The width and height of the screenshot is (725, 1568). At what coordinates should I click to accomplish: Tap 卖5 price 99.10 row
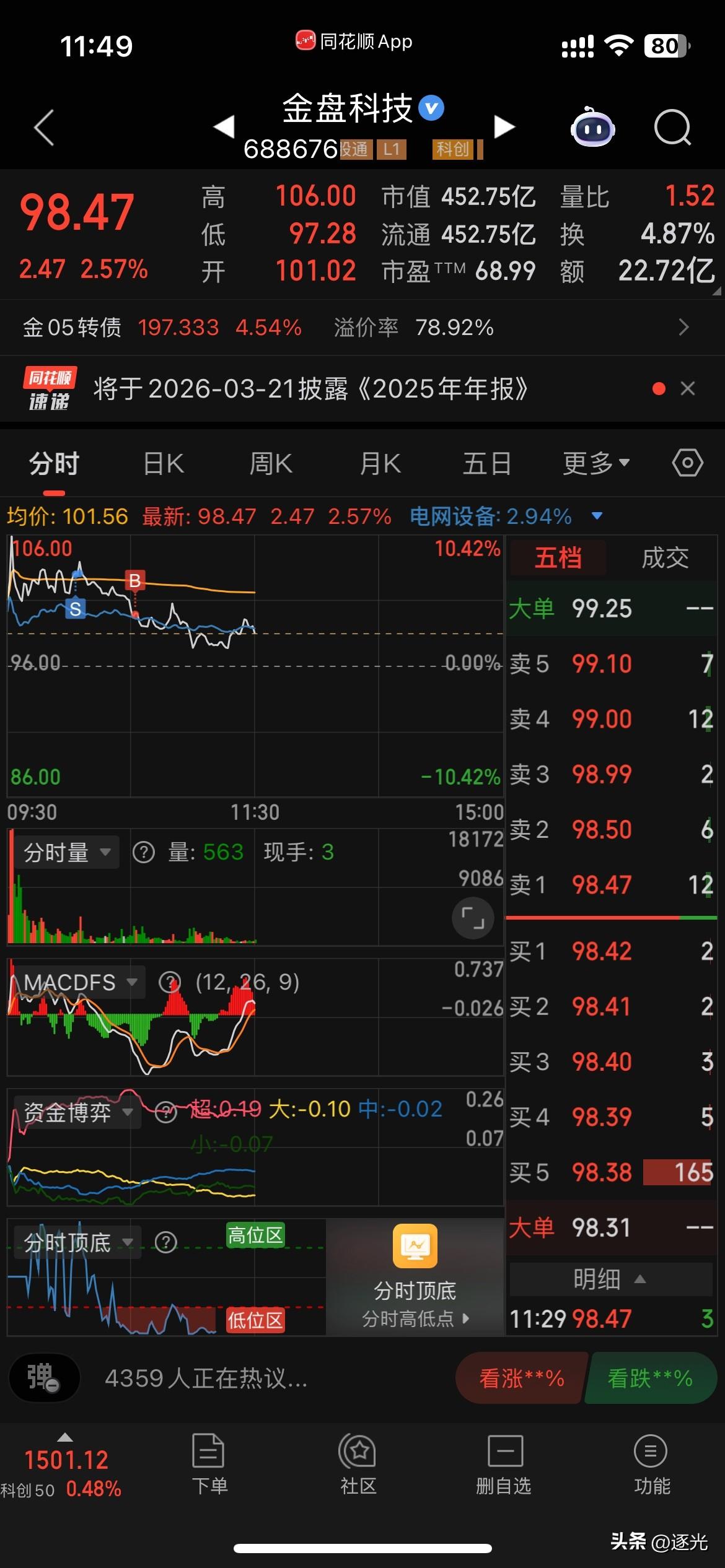(612, 664)
